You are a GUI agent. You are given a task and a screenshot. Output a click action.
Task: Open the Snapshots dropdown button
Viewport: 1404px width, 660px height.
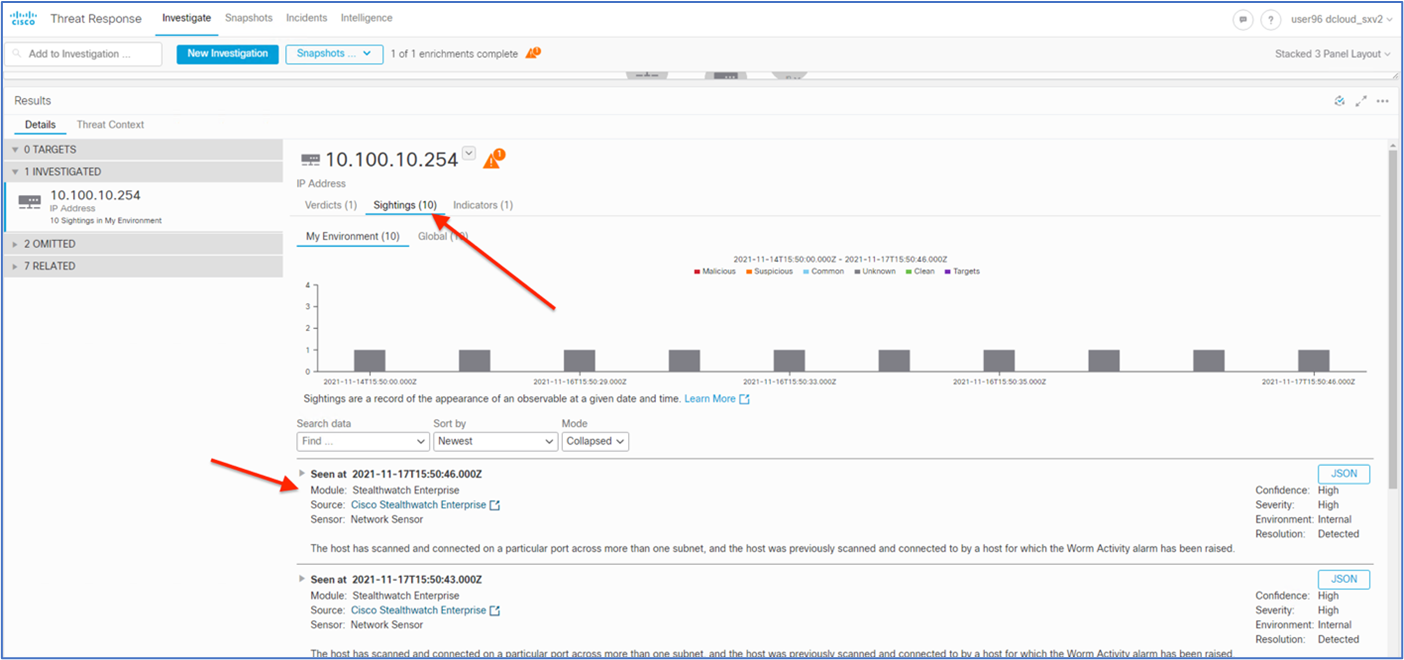(x=334, y=54)
